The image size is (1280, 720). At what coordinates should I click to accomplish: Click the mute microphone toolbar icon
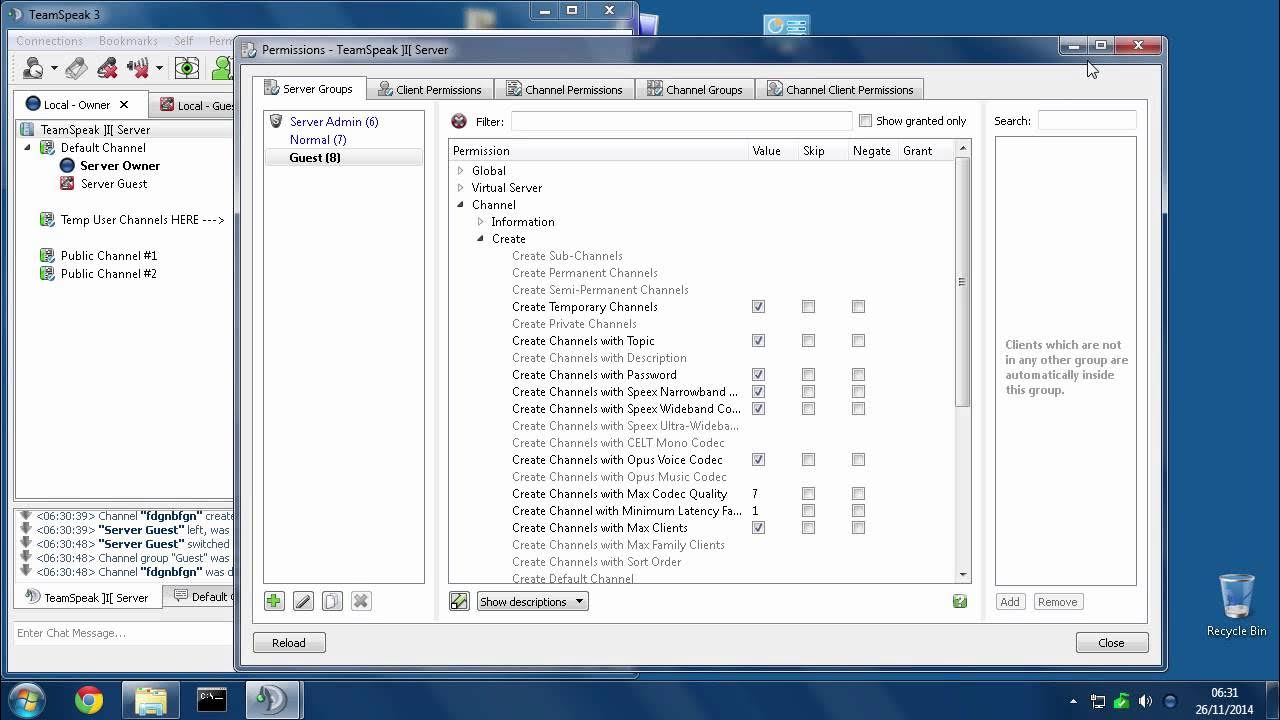pyautogui.click(x=107, y=68)
